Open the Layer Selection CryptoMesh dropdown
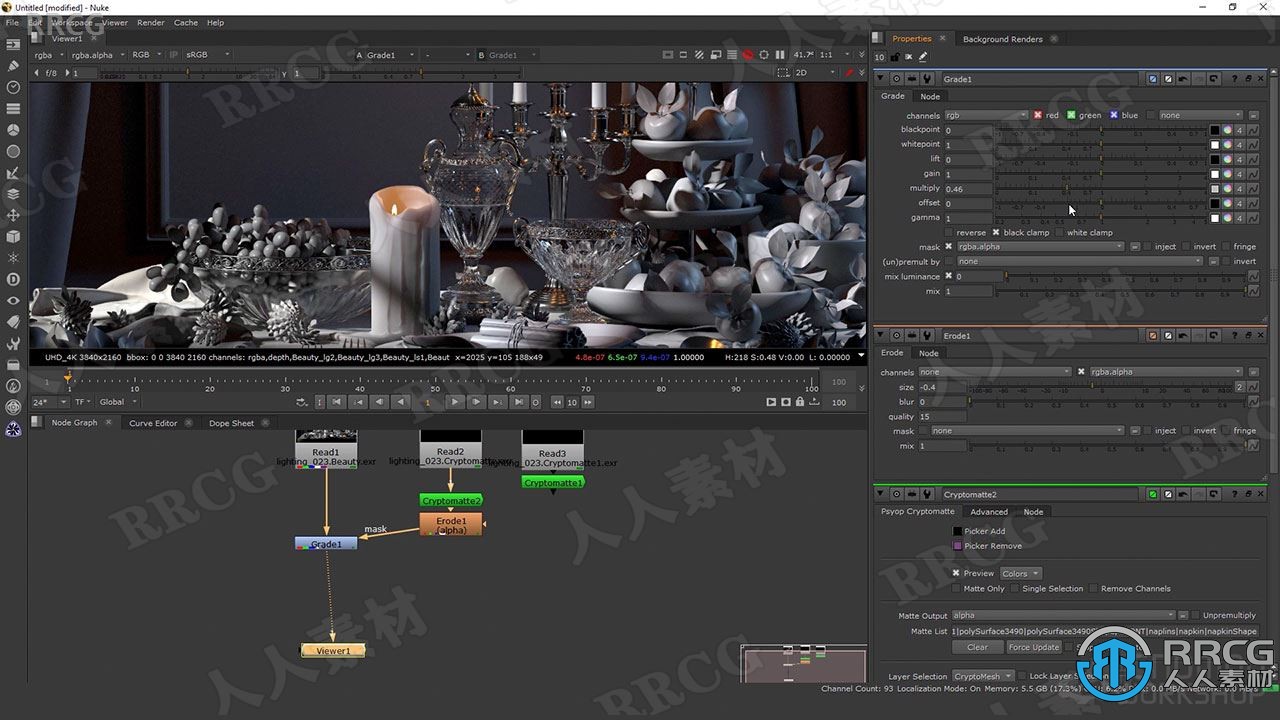 (982, 676)
